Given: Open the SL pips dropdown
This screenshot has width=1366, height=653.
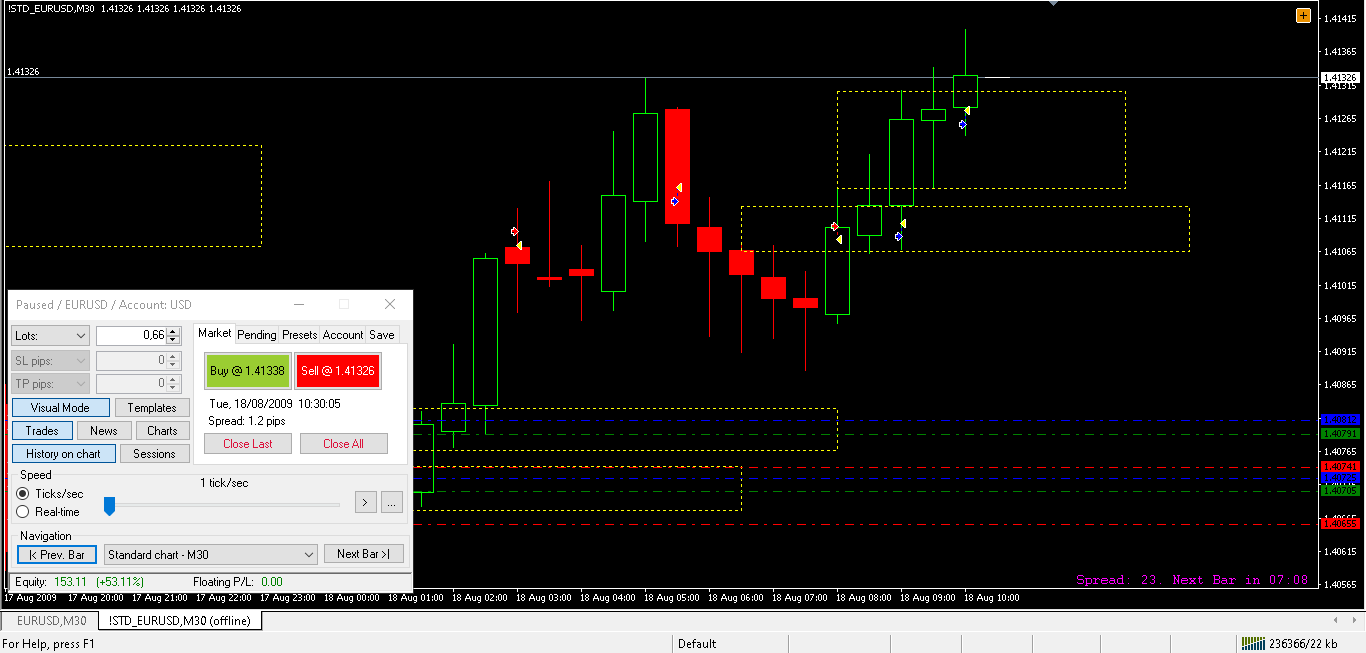Looking at the screenshot, I should (x=50, y=360).
